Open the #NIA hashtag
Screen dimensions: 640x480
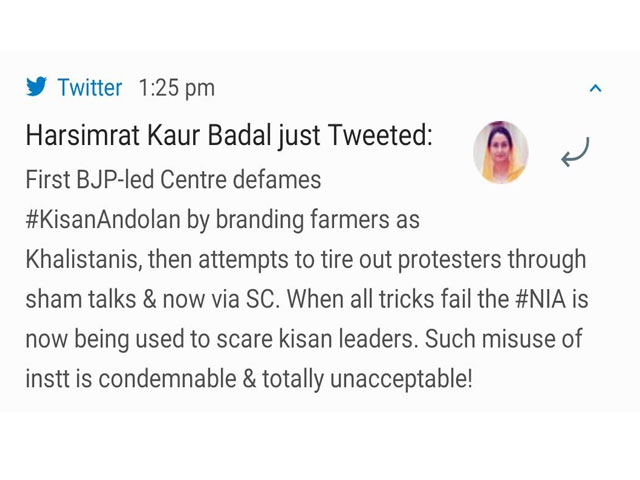coord(540,299)
